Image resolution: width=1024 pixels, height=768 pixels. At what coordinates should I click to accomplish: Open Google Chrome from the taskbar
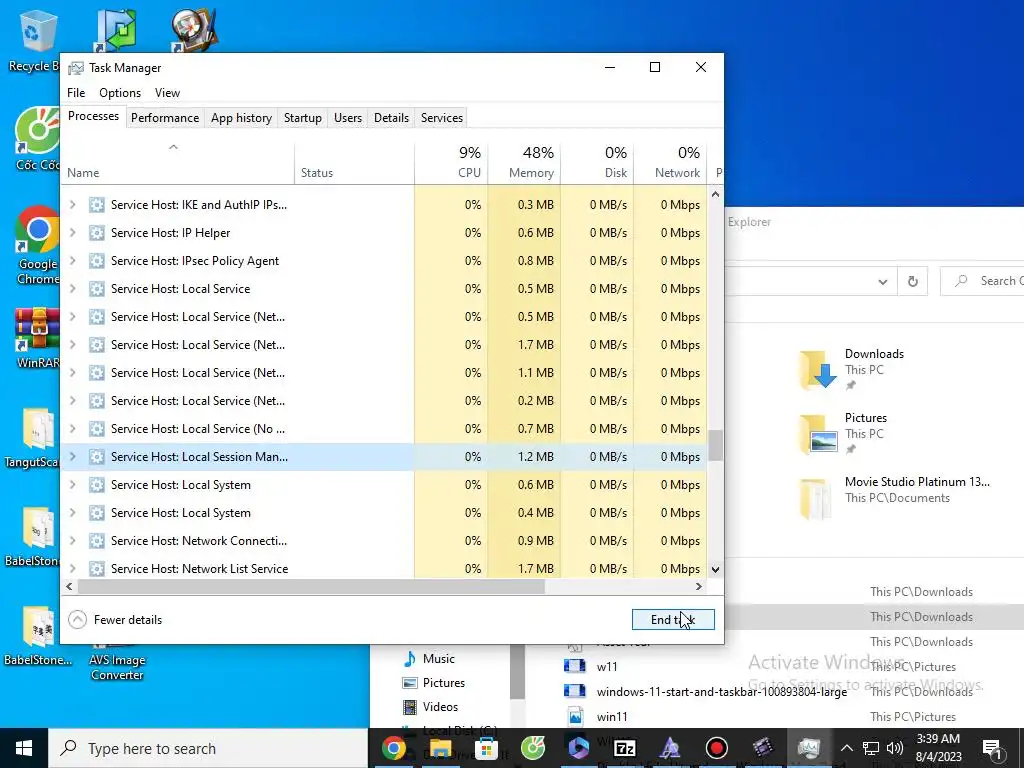(x=393, y=748)
